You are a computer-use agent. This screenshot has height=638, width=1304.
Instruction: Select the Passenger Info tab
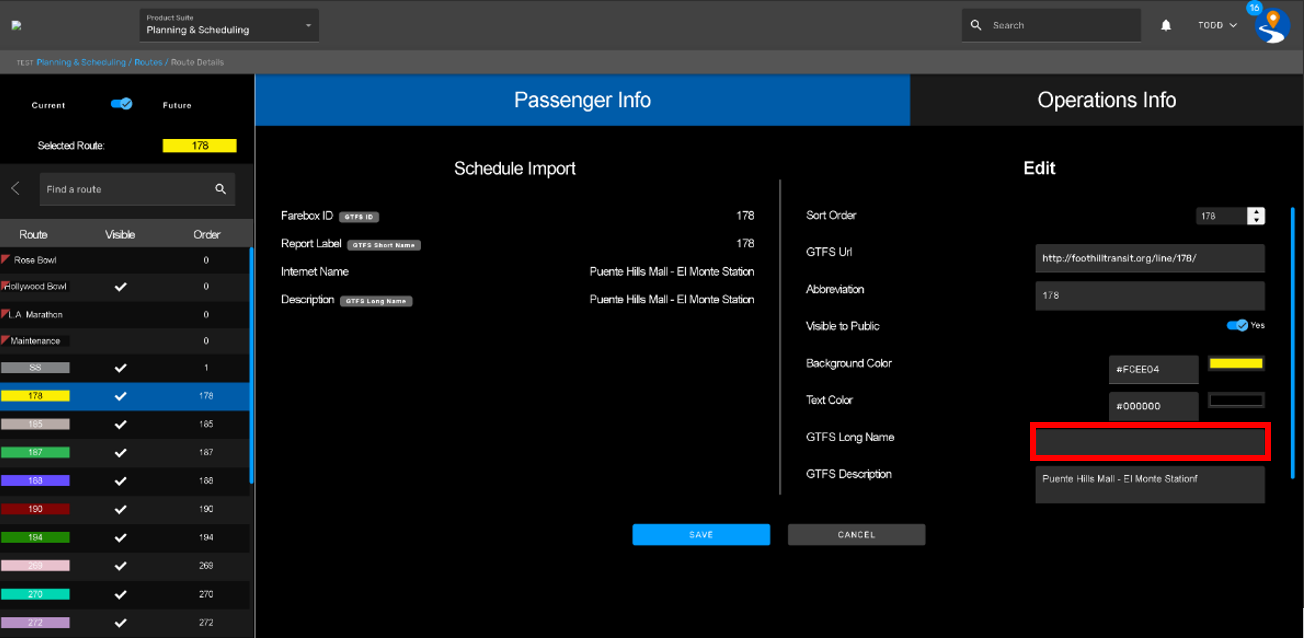(x=582, y=100)
